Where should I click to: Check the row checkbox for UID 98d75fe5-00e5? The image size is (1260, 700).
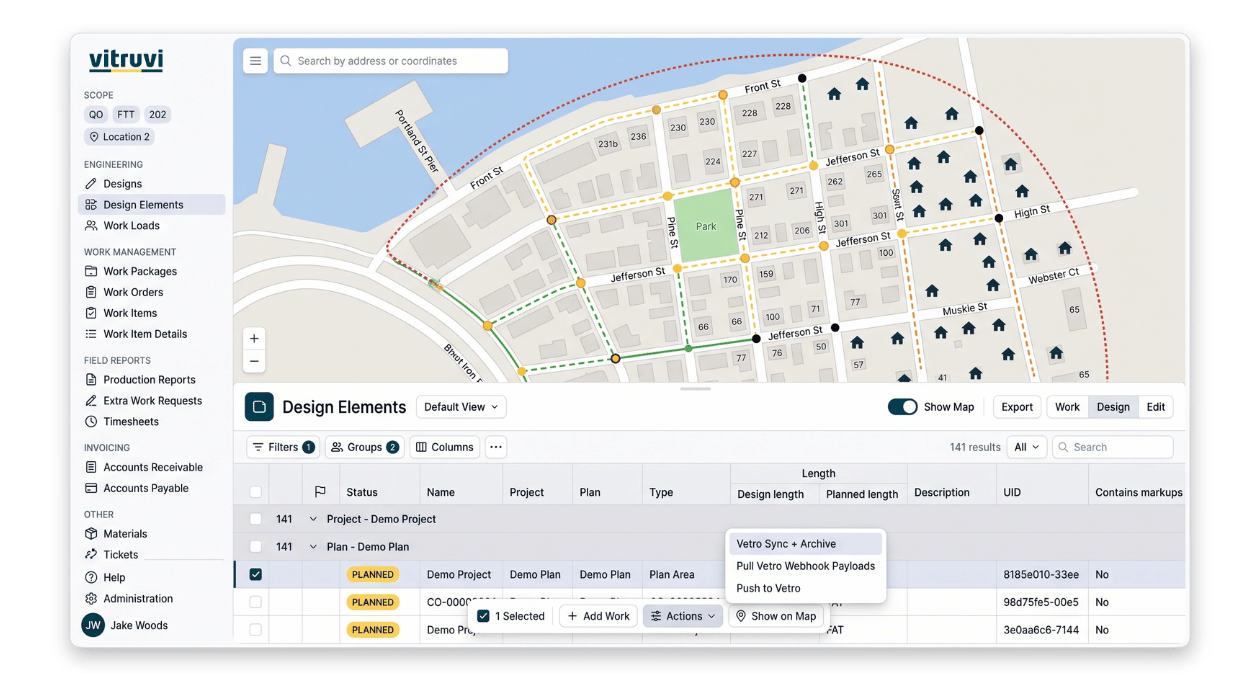(x=255, y=602)
